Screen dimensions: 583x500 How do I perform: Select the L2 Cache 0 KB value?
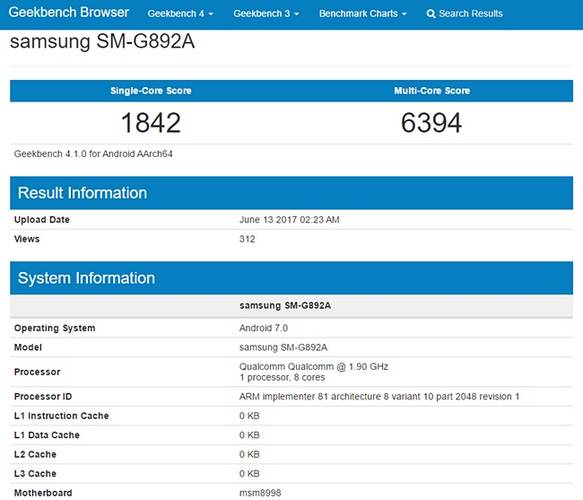coord(249,455)
